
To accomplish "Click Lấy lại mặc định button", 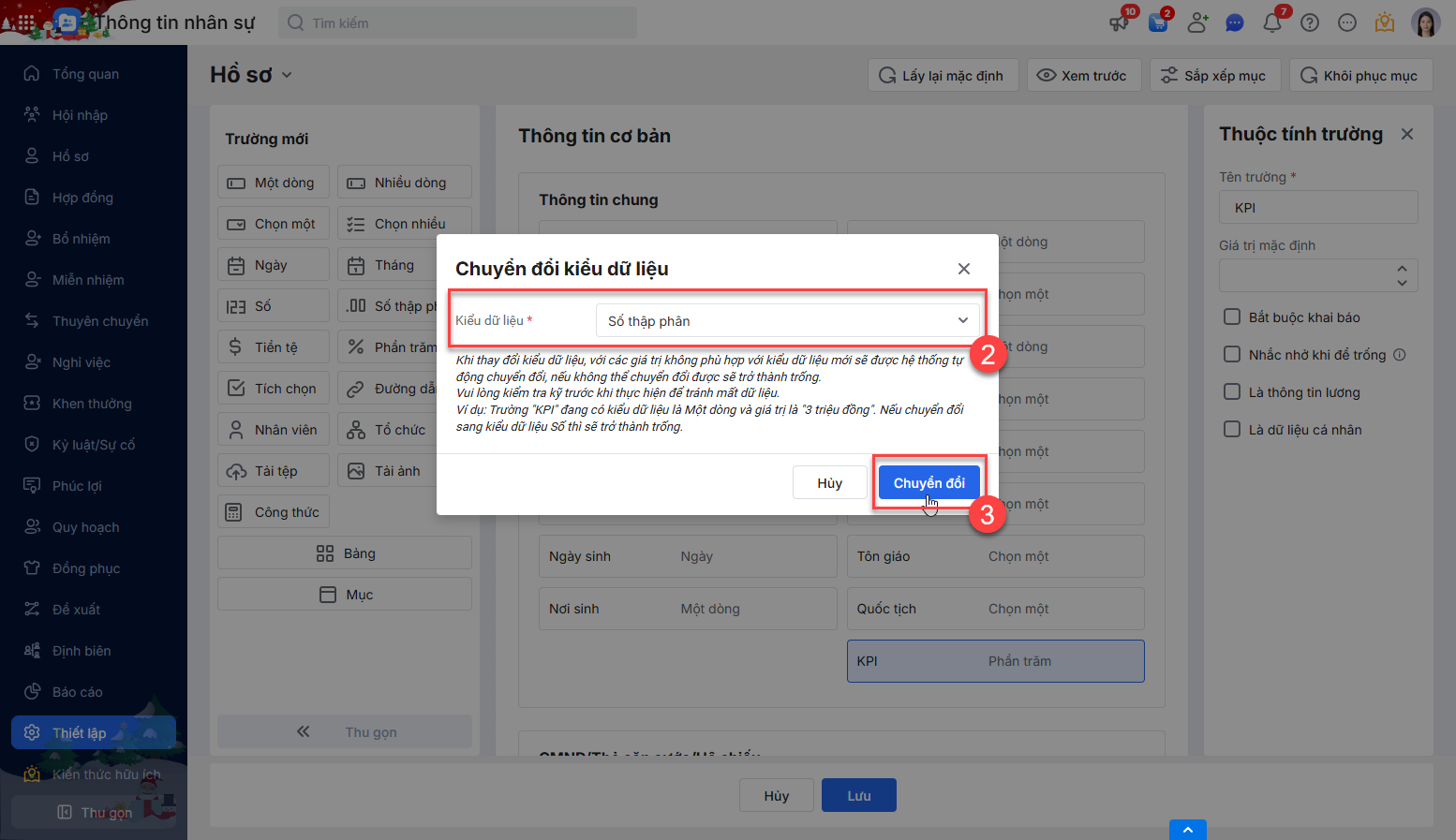I will pos(943,76).
